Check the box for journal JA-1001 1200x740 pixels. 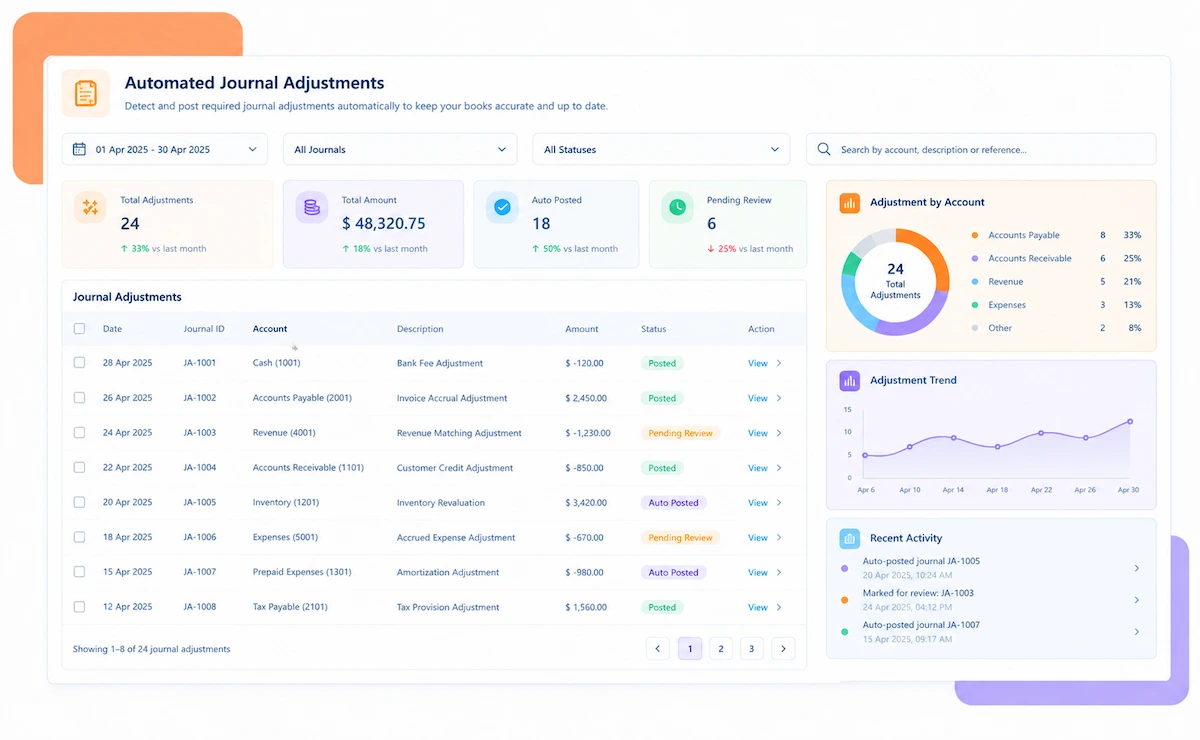[80, 363]
